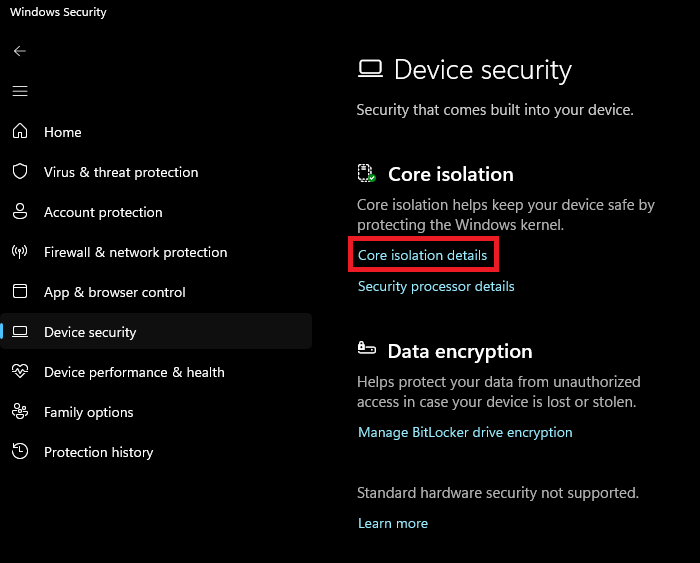Click the App & browser control icon

[x=20, y=292]
